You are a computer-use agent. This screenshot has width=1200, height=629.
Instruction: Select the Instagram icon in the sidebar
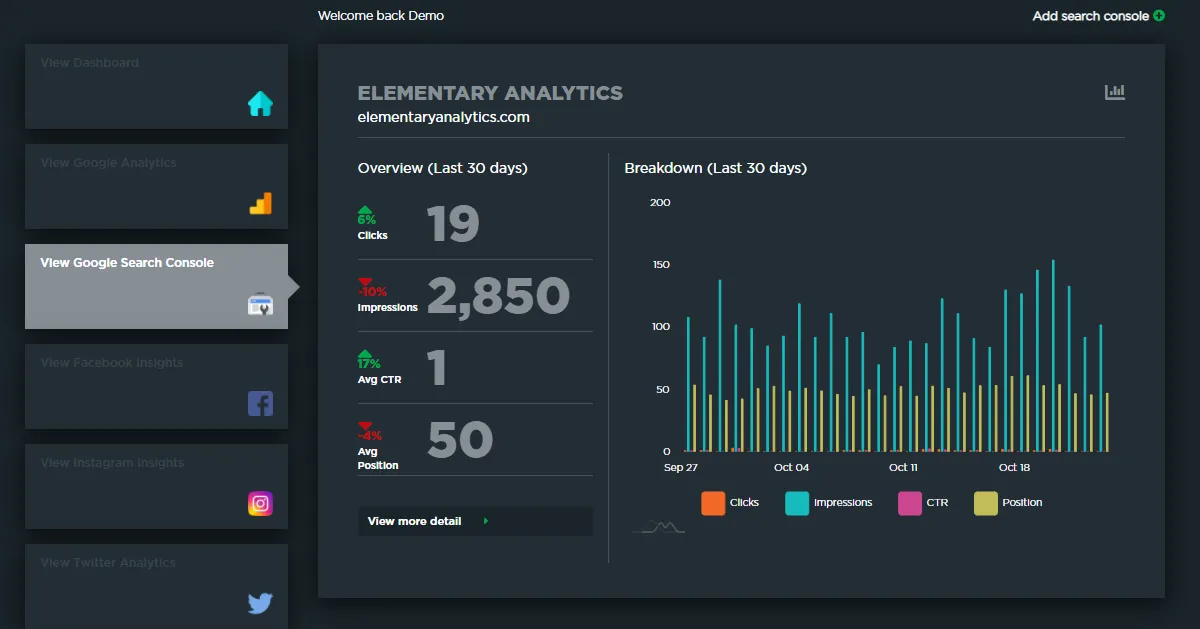260,503
